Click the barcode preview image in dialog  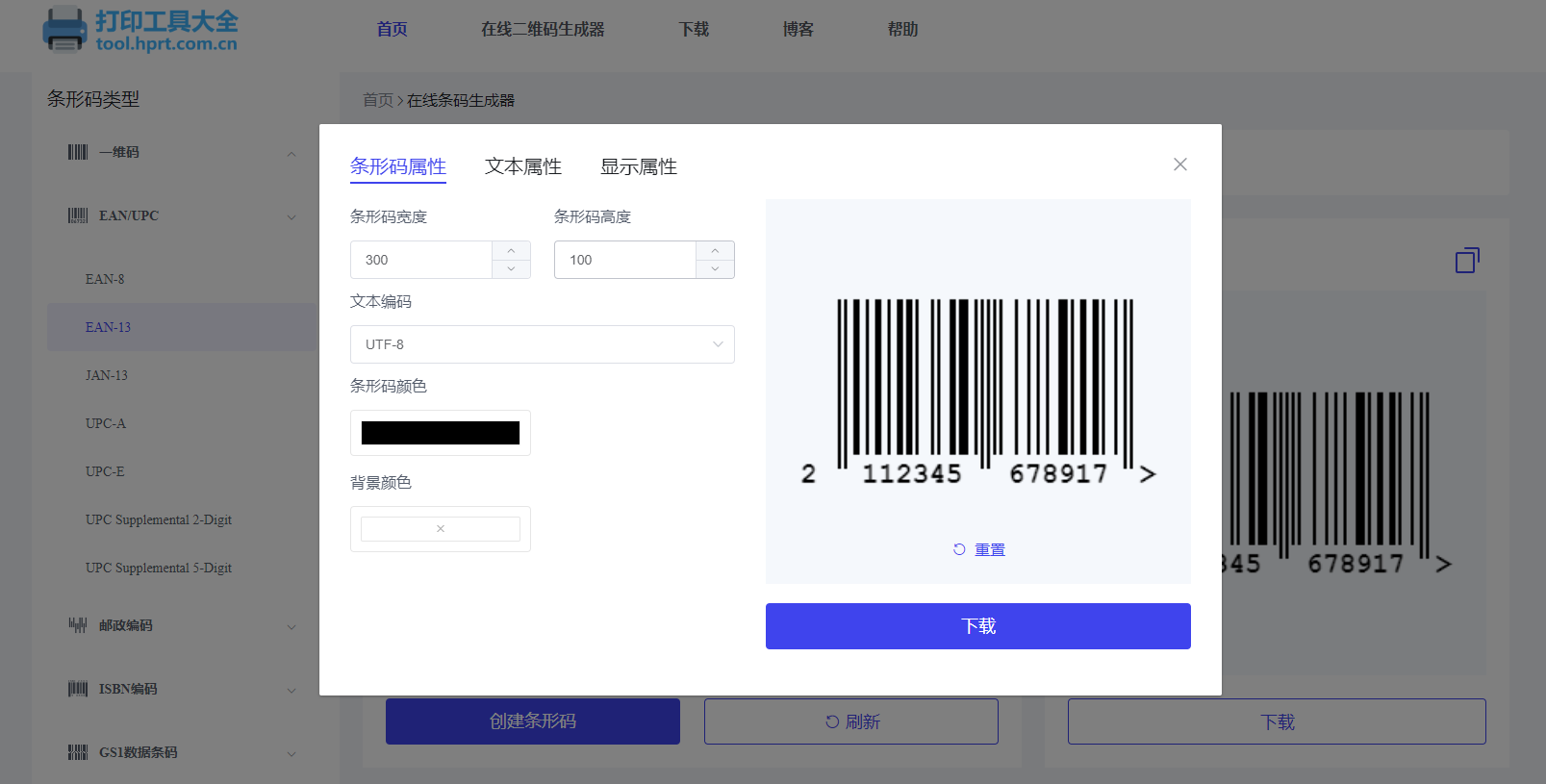click(x=978, y=392)
